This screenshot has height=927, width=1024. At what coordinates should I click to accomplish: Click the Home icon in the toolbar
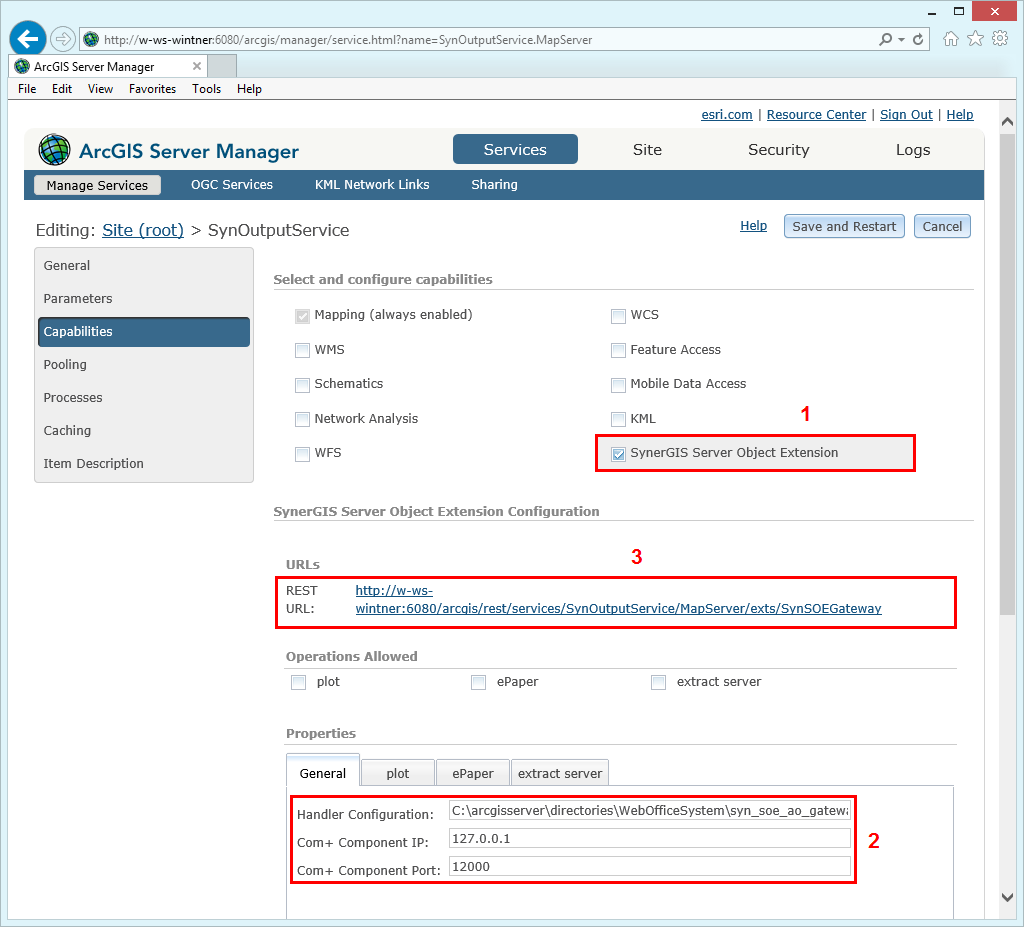point(950,38)
